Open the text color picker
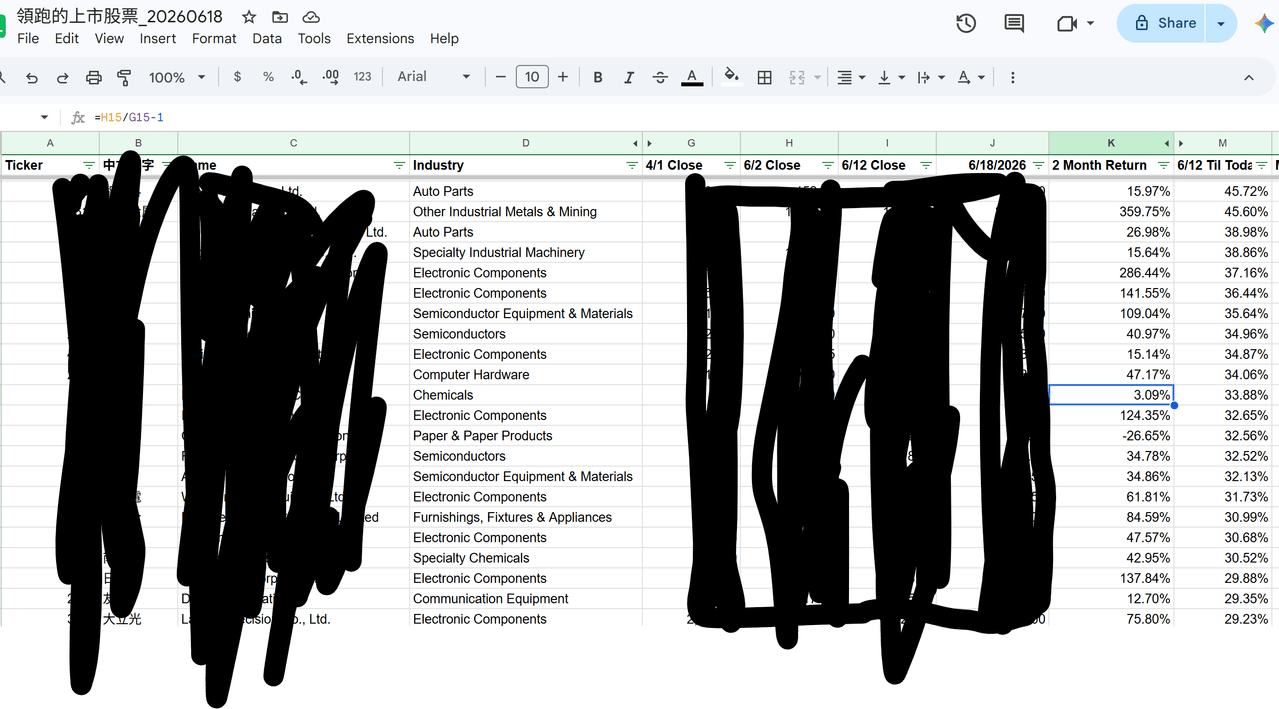 pyautogui.click(x=691, y=77)
